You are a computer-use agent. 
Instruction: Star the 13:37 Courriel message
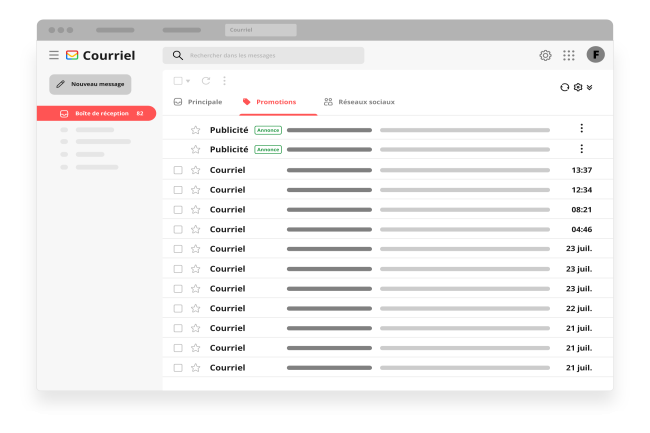click(x=196, y=170)
